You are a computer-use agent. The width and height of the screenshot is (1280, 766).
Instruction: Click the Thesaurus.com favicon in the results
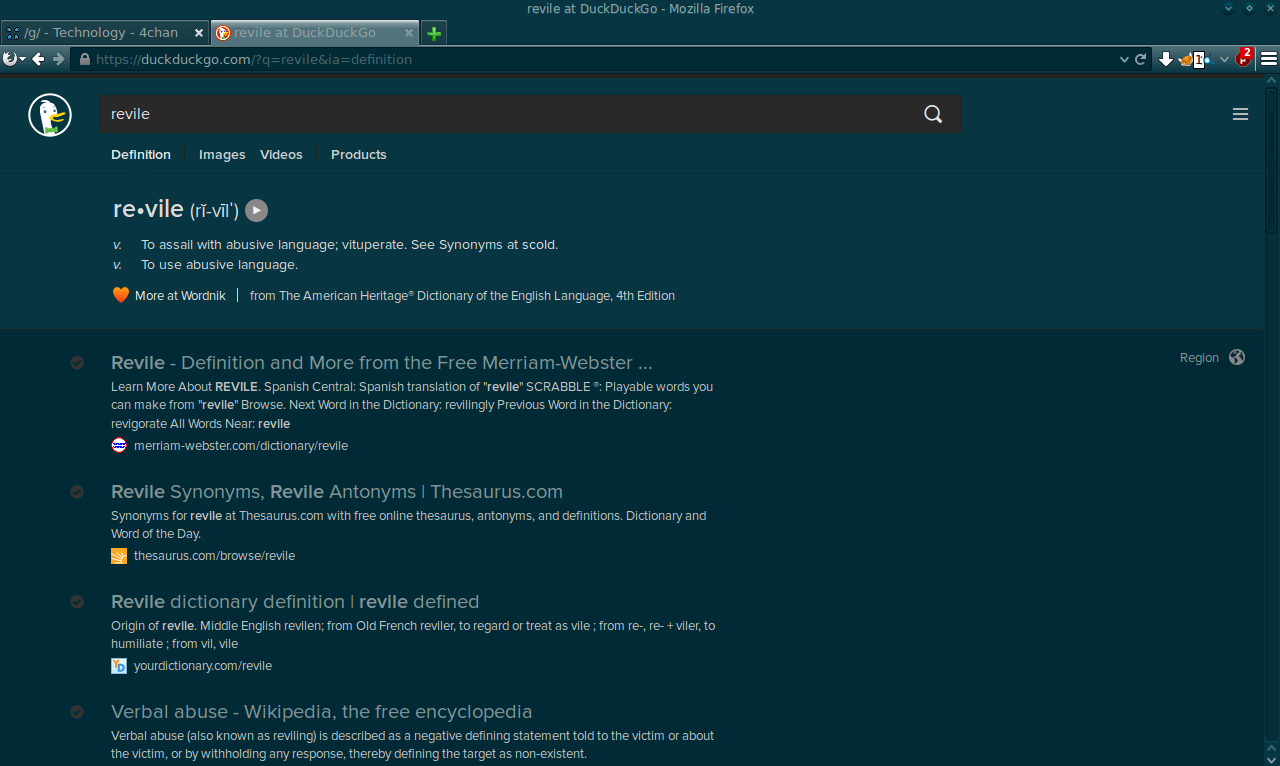tap(119, 555)
